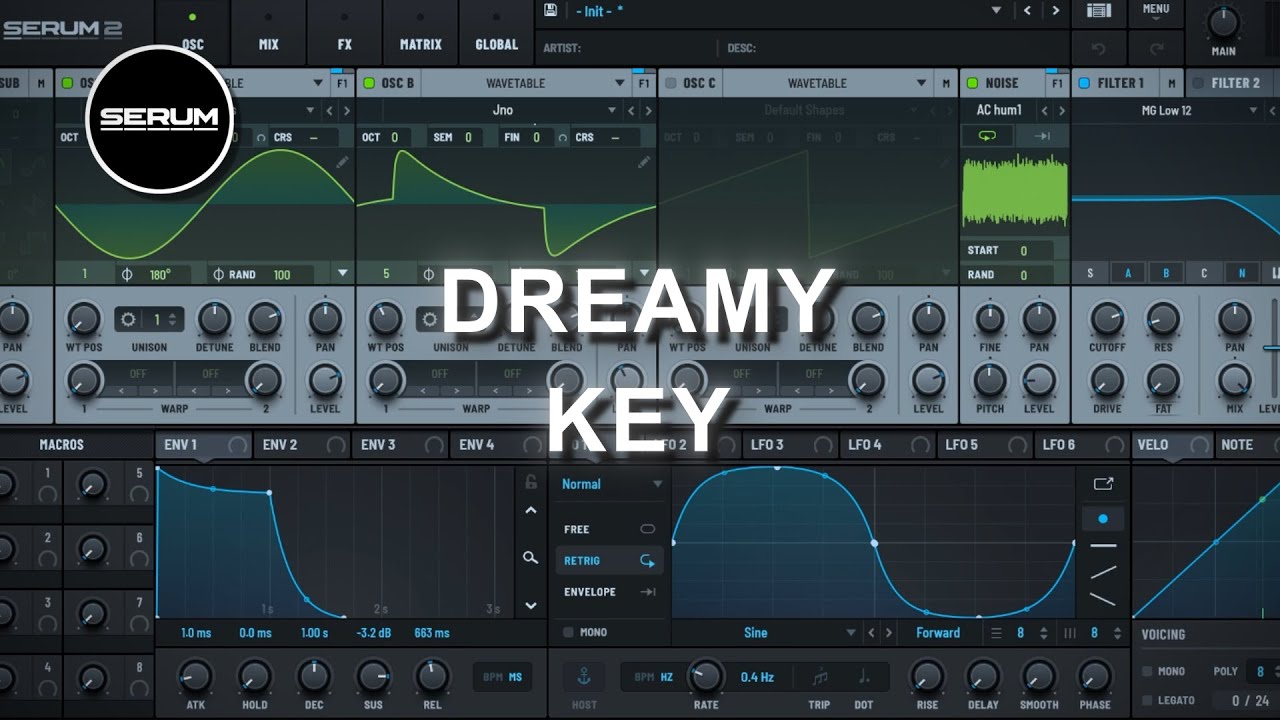Toggle OSC B on/off
Screen dimensions: 1280x720
[368, 83]
